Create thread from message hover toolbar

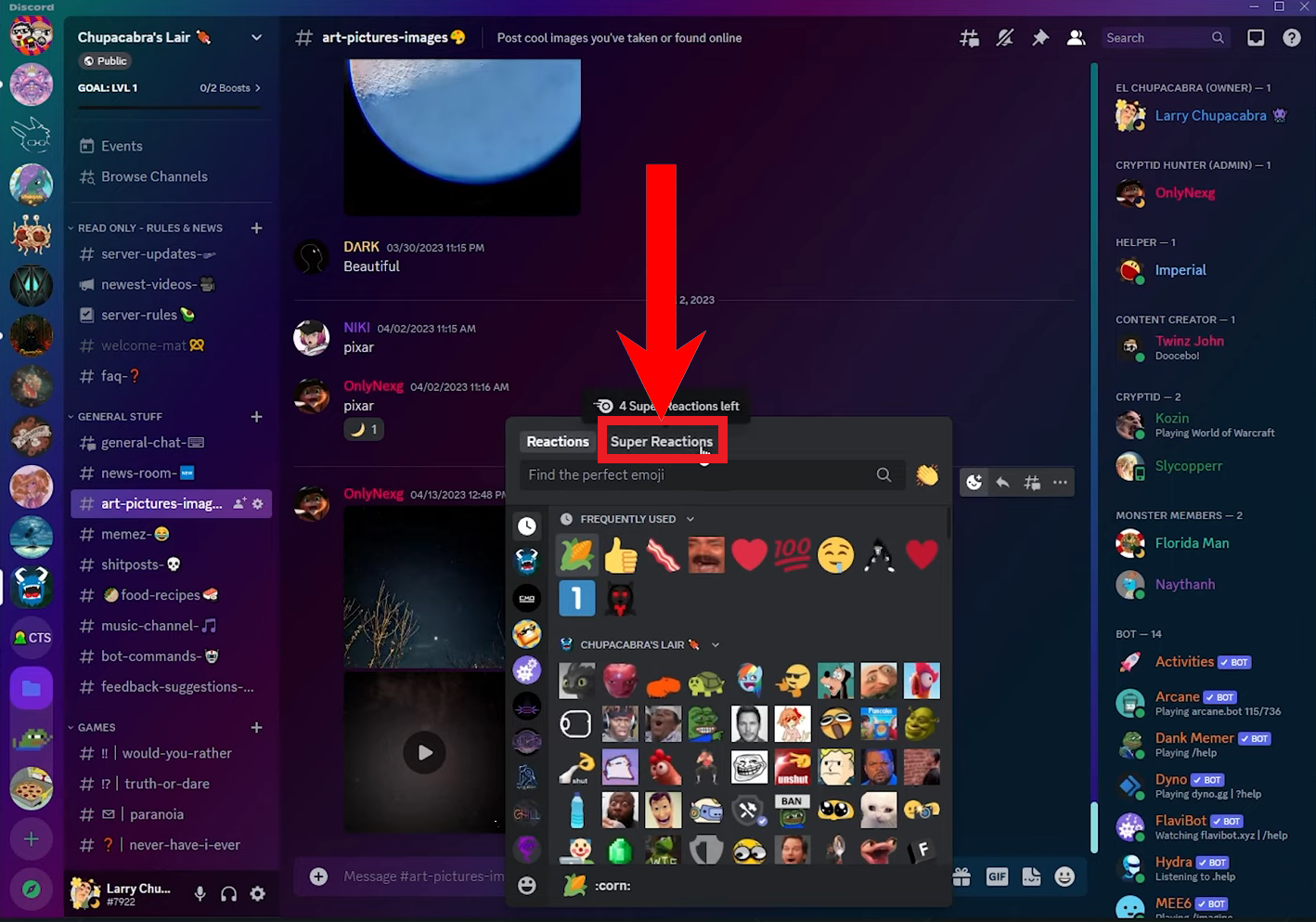[x=1032, y=483]
